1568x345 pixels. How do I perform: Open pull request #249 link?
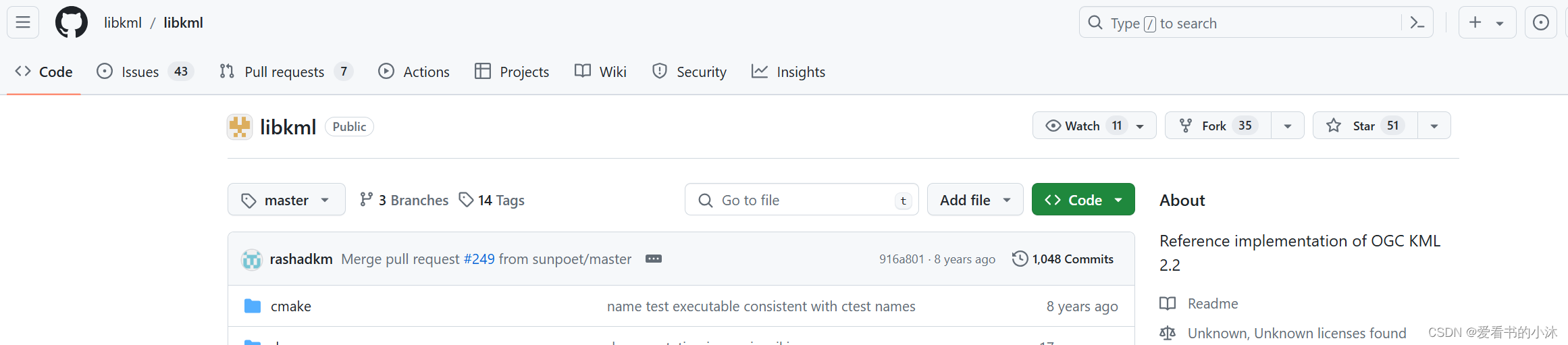coord(479,259)
